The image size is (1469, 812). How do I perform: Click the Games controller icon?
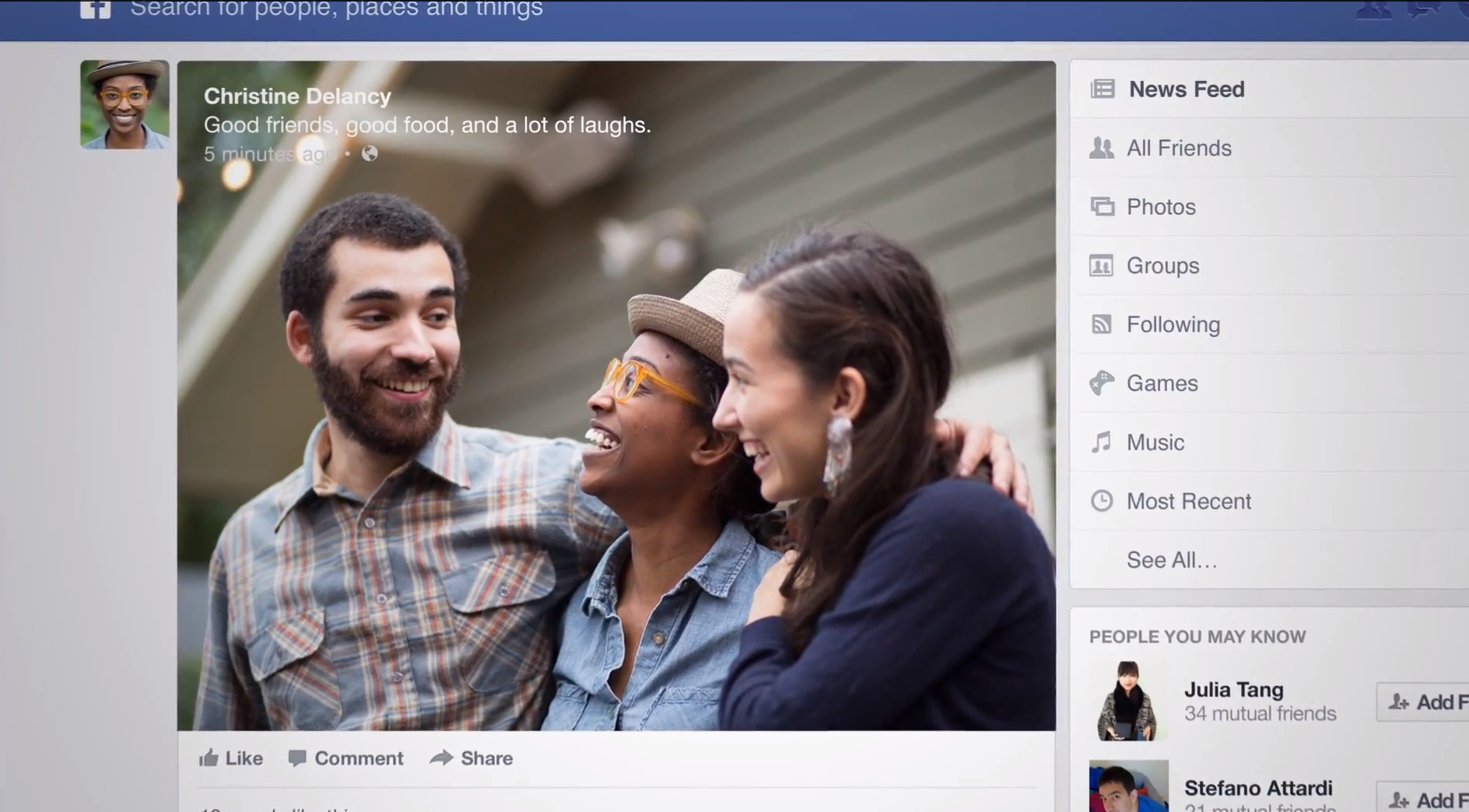pyautogui.click(x=1102, y=383)
